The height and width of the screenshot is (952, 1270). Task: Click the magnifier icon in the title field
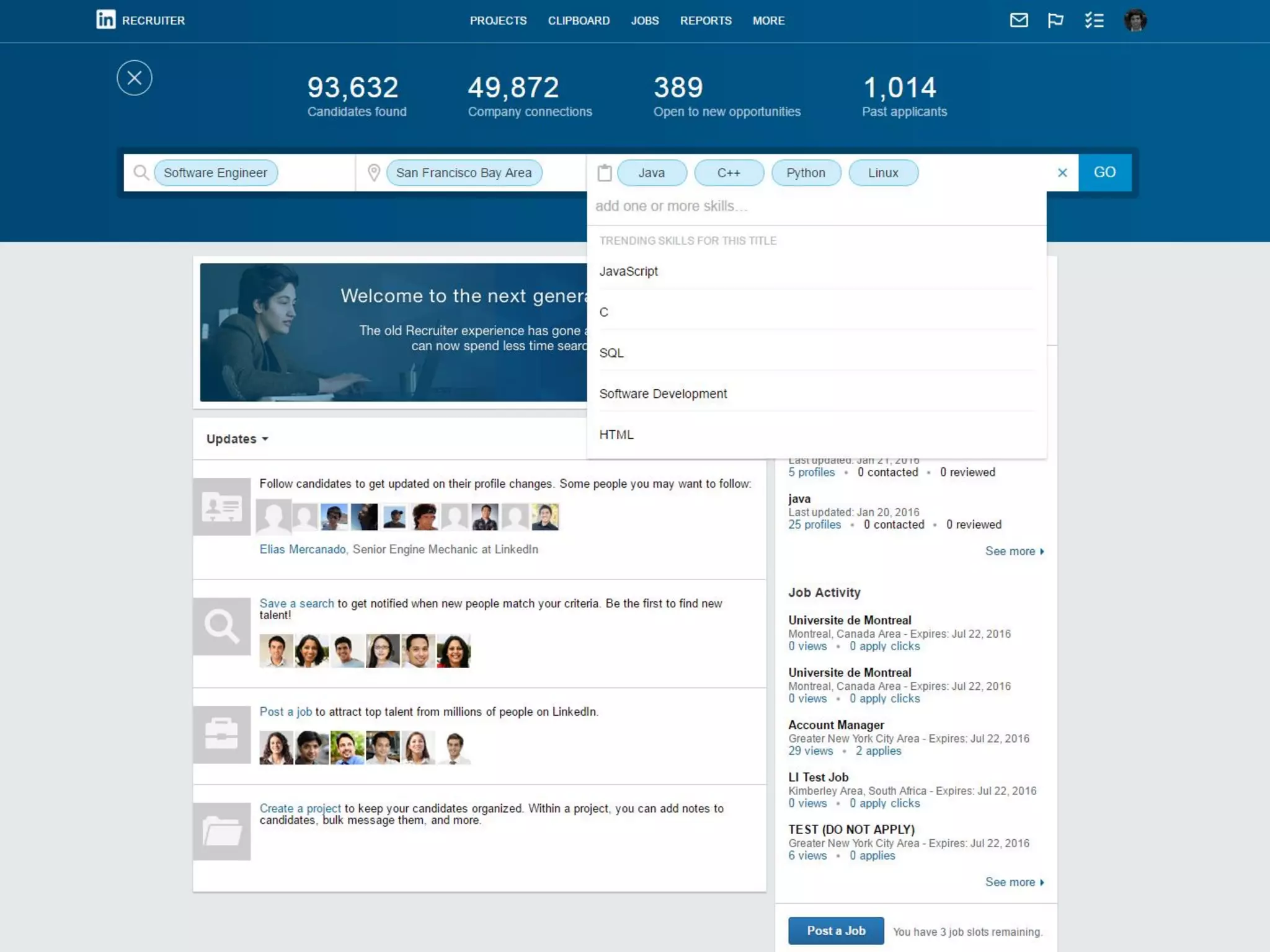pyautogui.click(x=141, y=172)
